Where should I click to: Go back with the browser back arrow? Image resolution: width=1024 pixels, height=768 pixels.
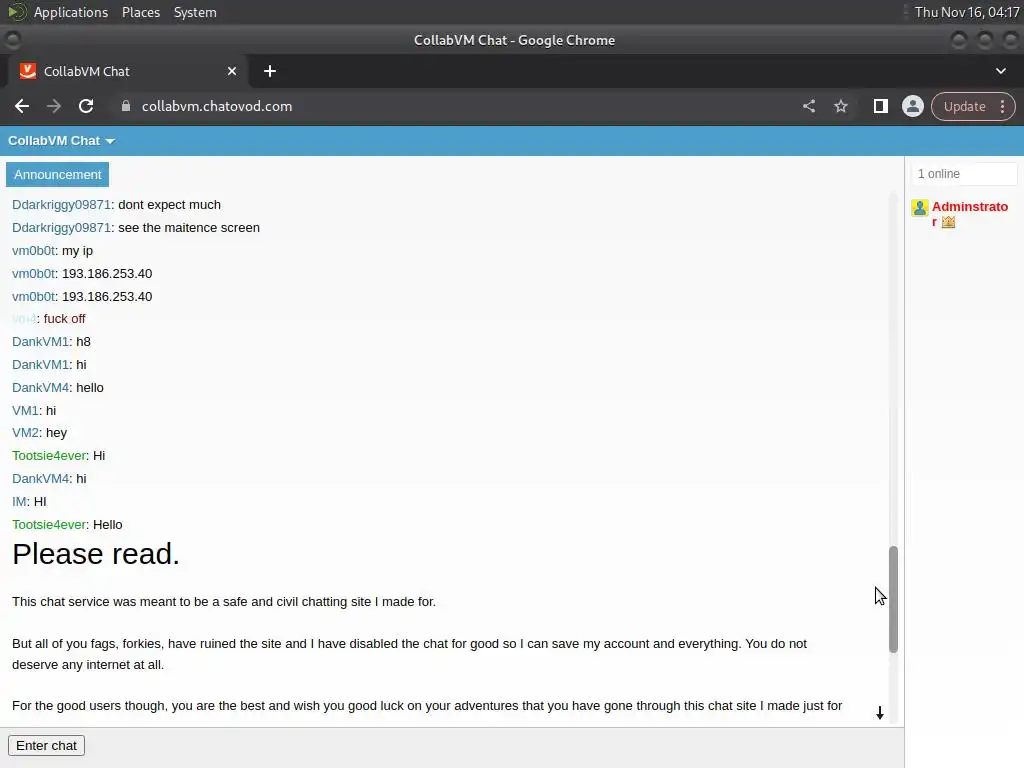coord(22,106)
